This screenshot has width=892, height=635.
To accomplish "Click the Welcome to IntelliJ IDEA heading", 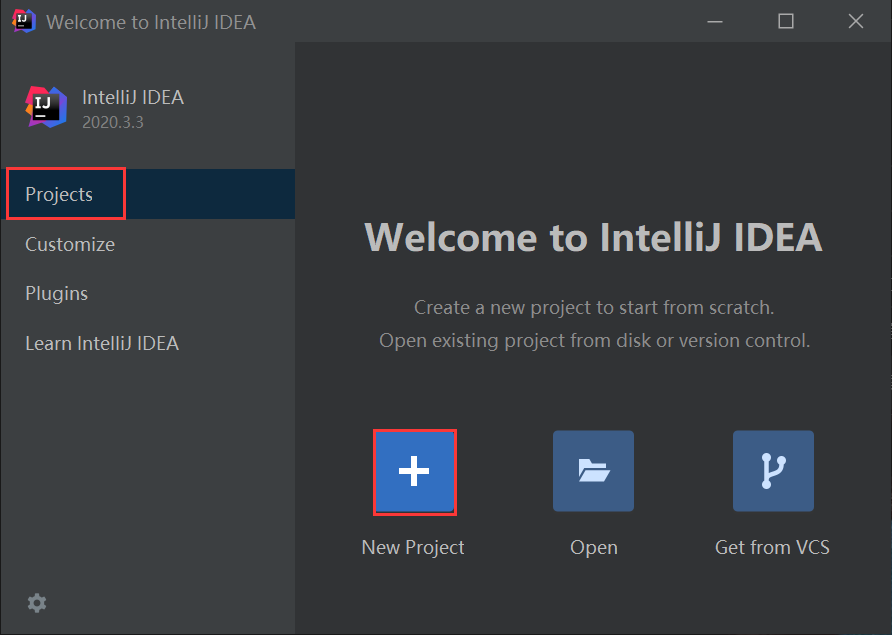I will [x=593, y=237].
